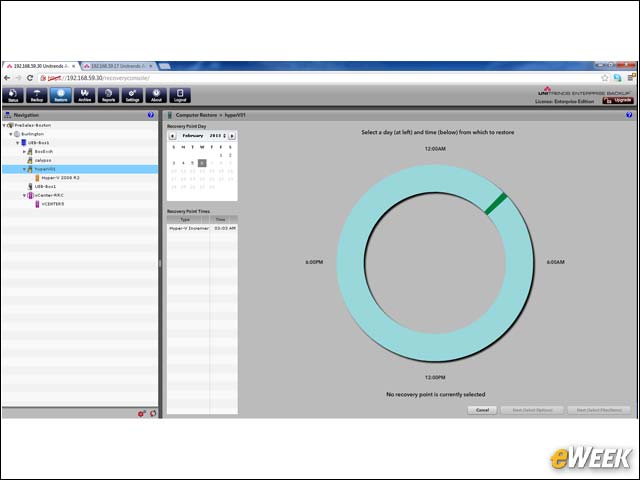Click the Burlington globe icon

click(x=17, y=134)
